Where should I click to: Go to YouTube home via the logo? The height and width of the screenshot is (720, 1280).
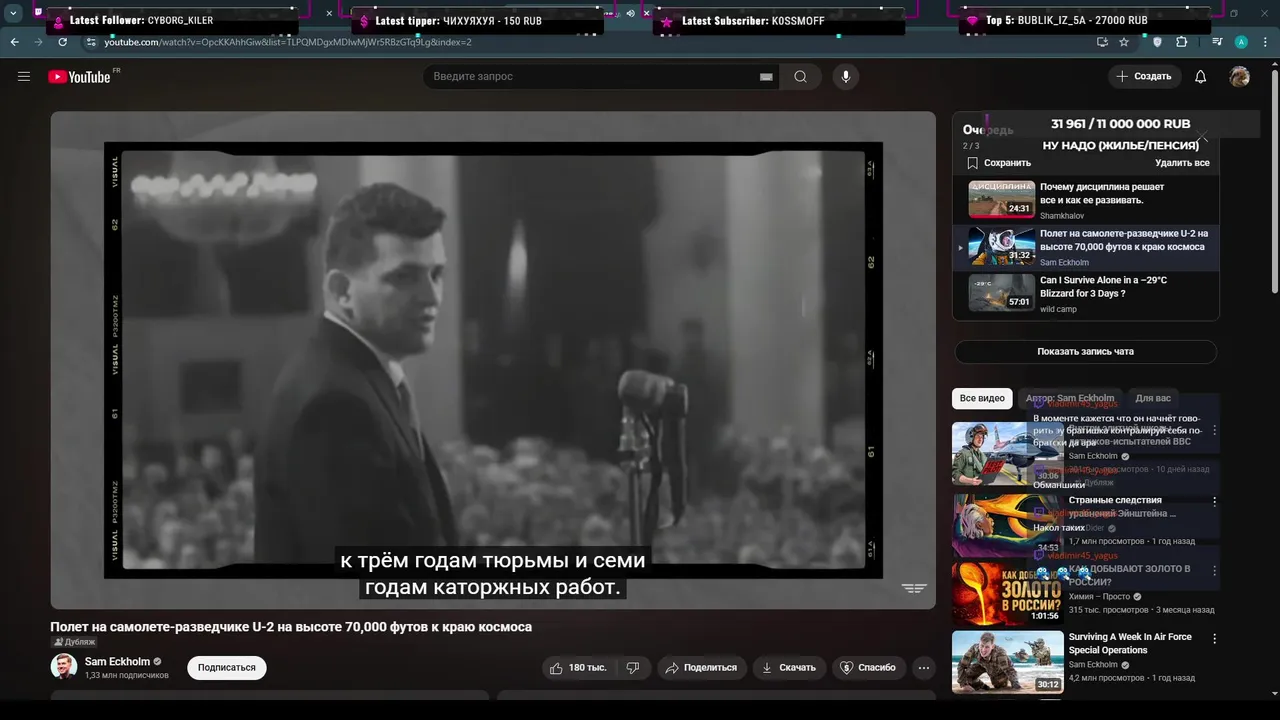pos(79,77)
